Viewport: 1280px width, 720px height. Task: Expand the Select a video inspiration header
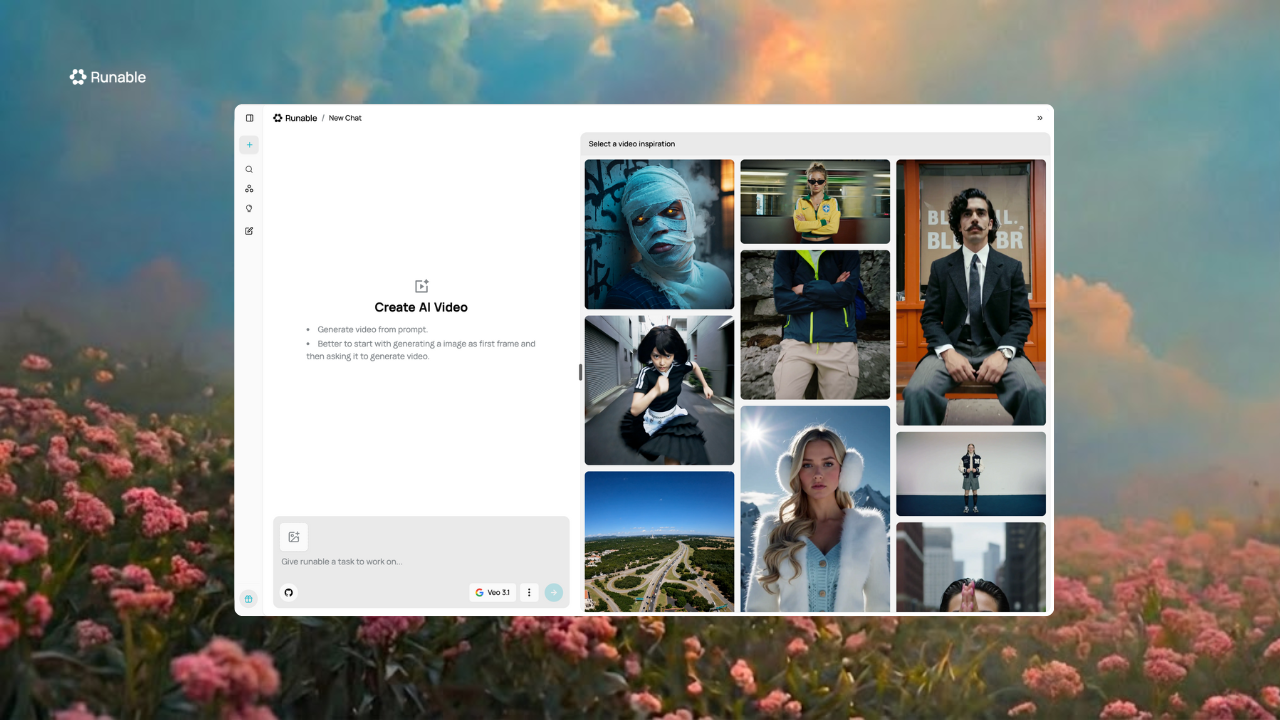click(630, 144)
